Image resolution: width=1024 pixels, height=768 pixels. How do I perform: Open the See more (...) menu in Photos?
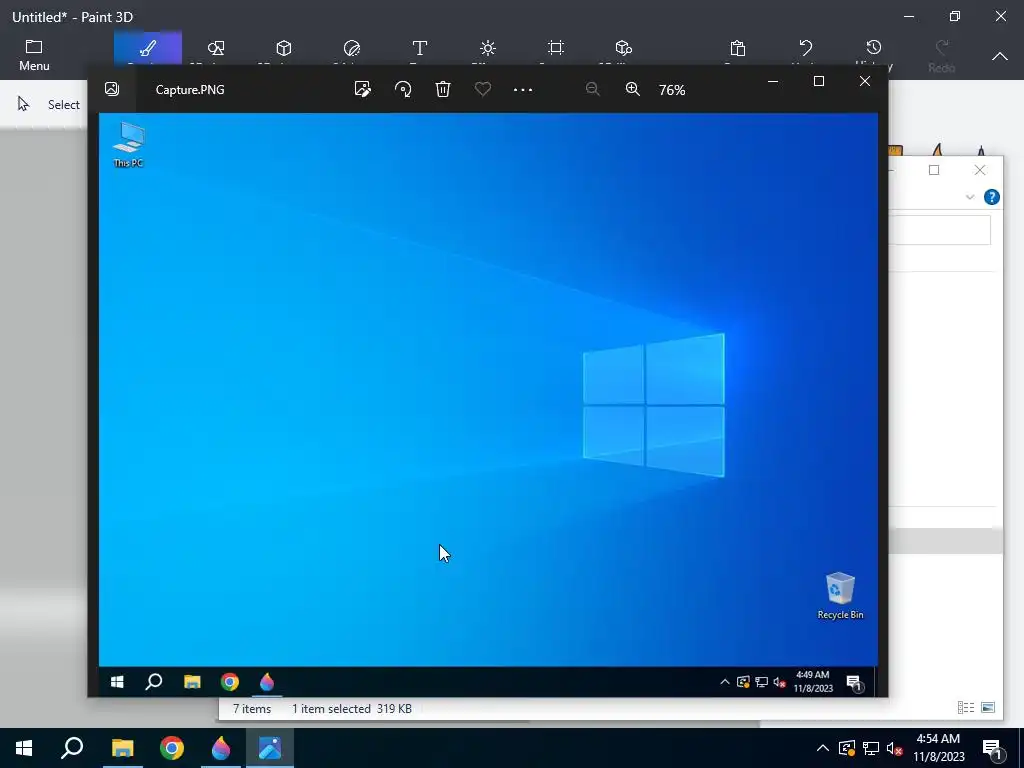523,89
